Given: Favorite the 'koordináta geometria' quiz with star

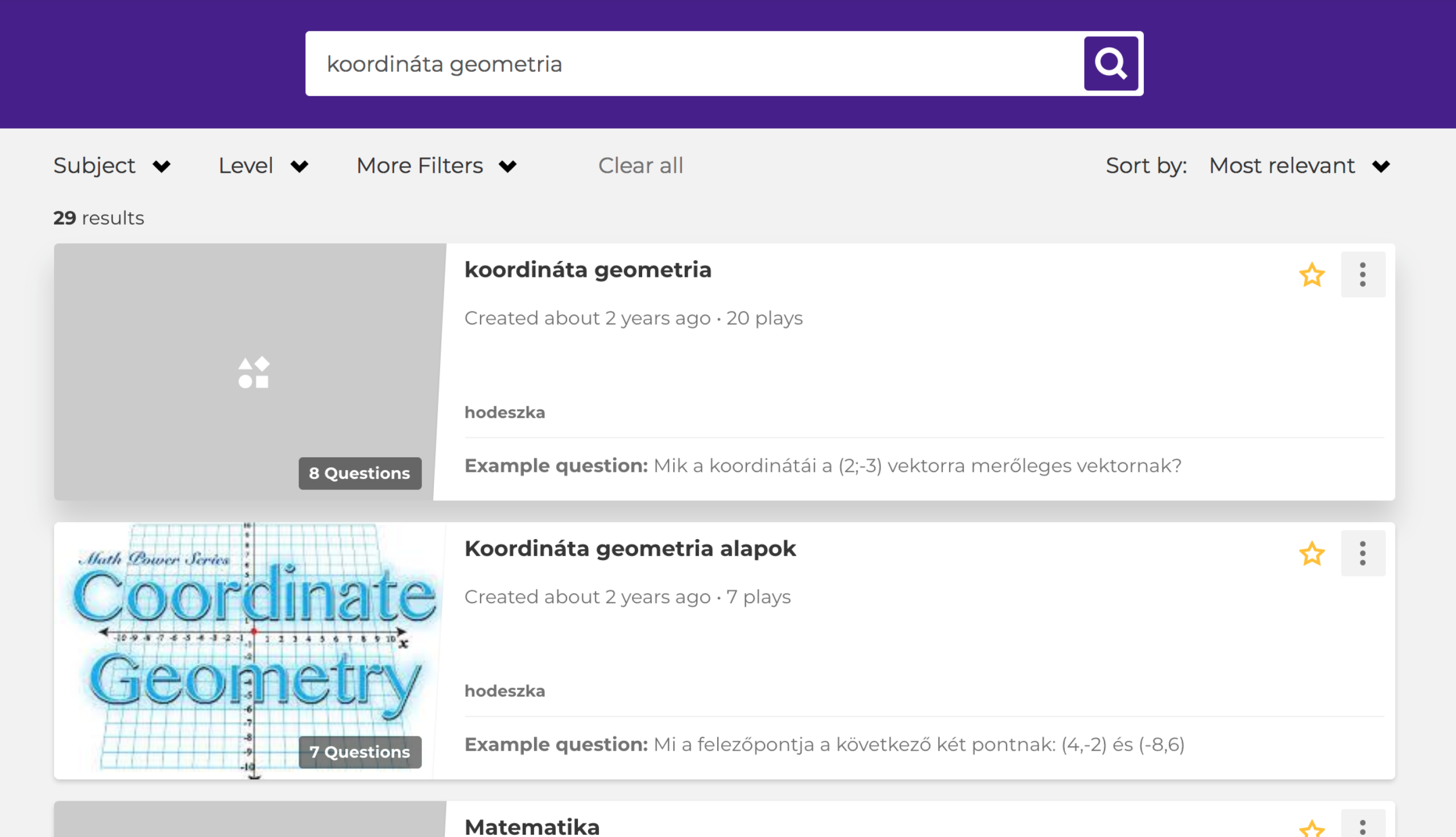Looking at the screenshot, I should point(1312,275).
